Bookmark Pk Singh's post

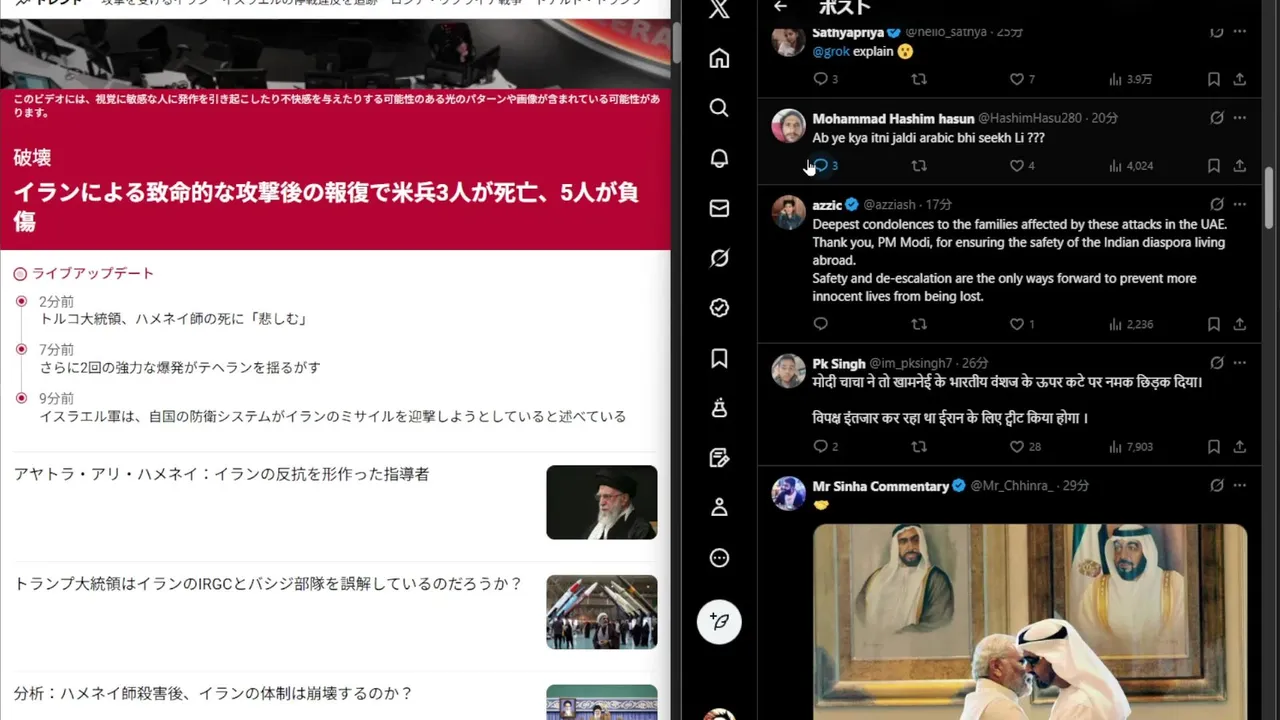pos(1213,447)
